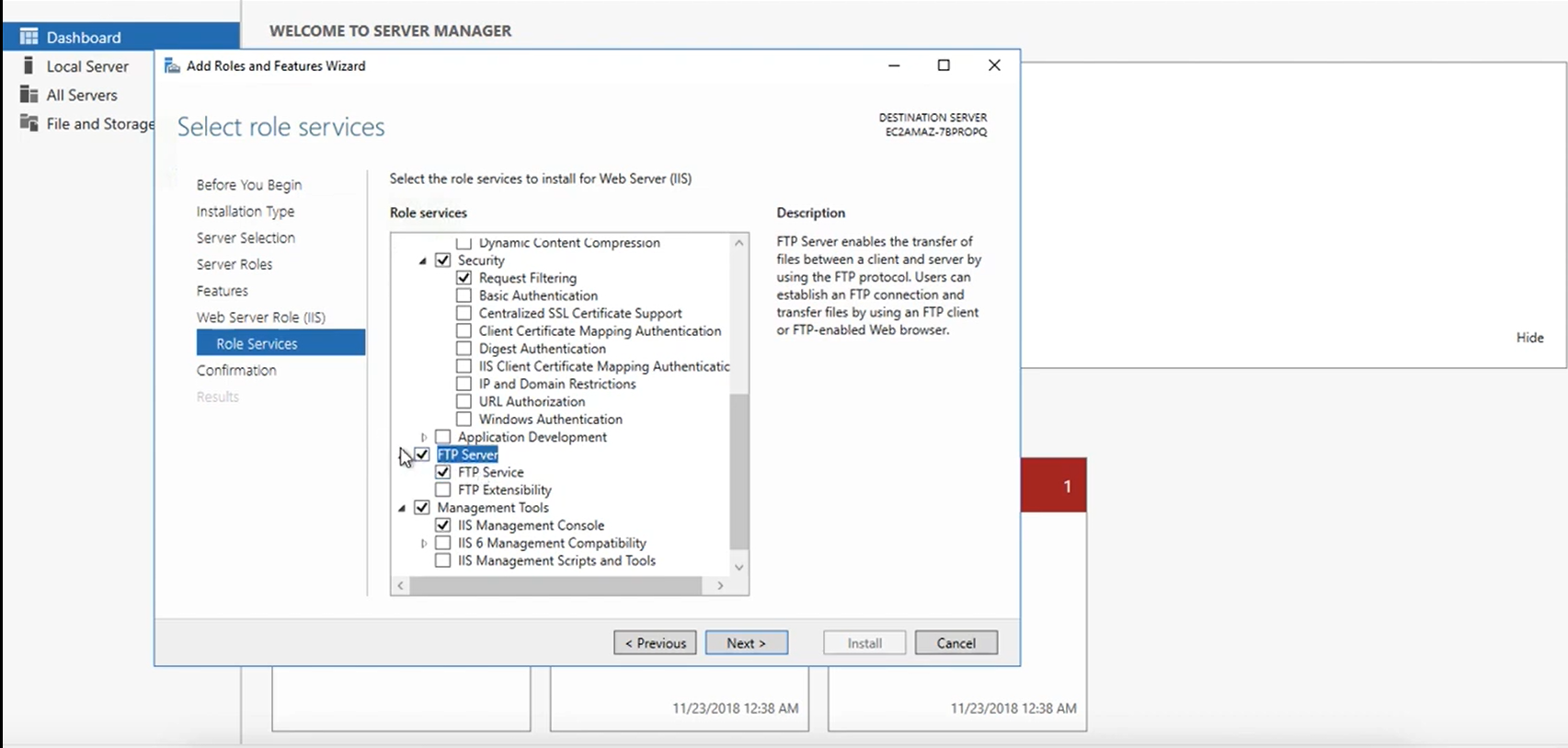Click the All Servers icon

[x=29, y=95]
